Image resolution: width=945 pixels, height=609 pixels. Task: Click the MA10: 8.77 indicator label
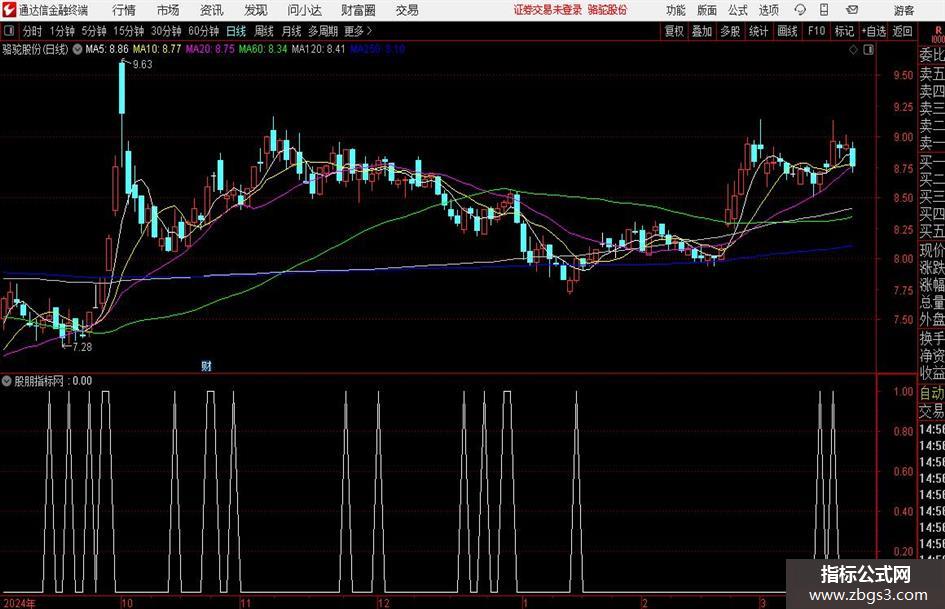pyautogui.click(x=157, y=49)
